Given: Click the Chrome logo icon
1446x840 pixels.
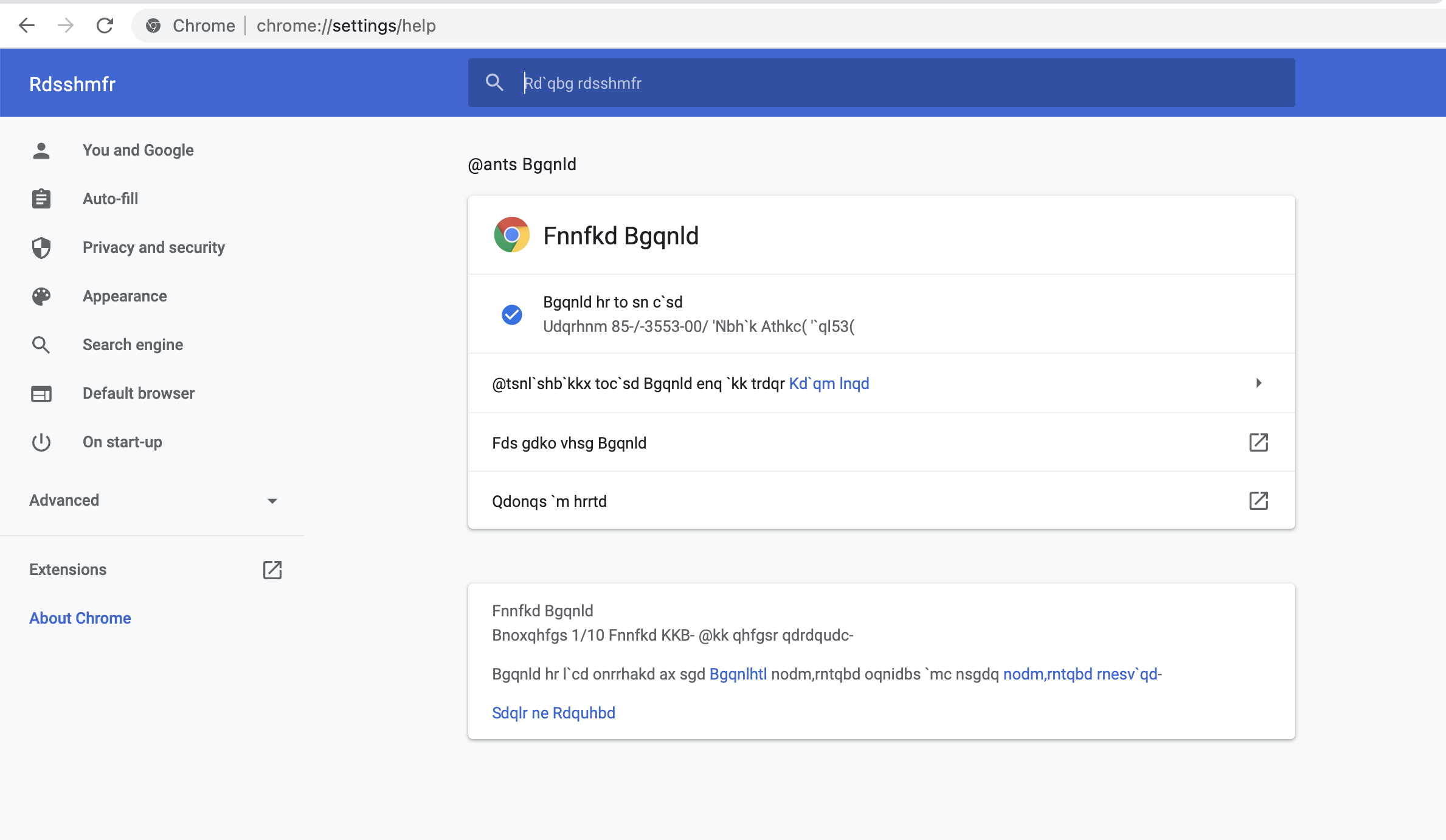Looking at the screenshot, I should 510,234.
